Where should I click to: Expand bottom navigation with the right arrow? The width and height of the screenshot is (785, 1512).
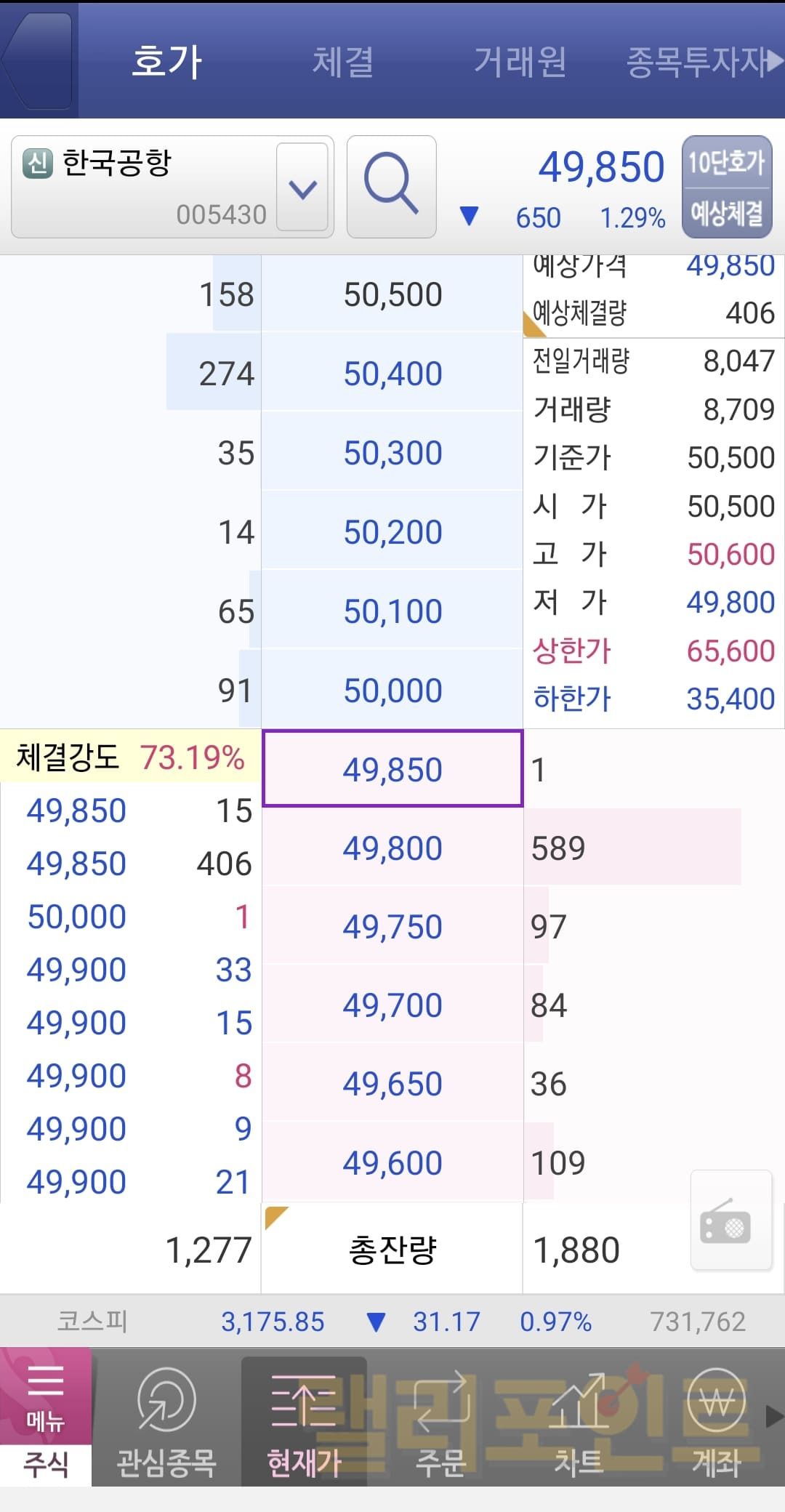[775, 1416]
